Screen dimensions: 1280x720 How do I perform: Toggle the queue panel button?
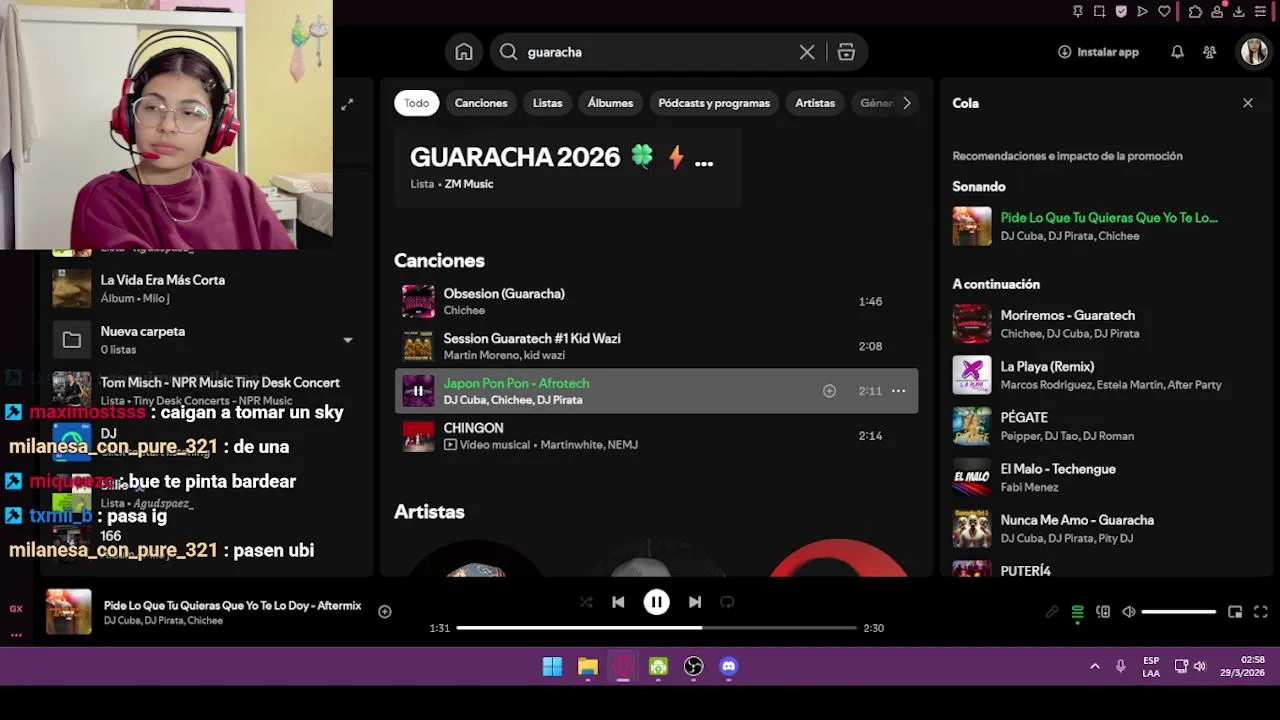[x=1077, y=612]
